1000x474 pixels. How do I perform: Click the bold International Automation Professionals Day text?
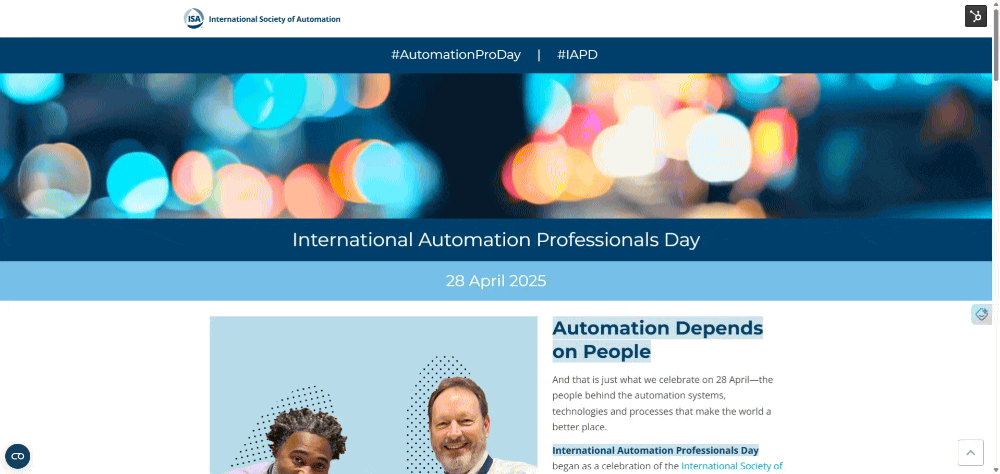click(x=656, y=450)
